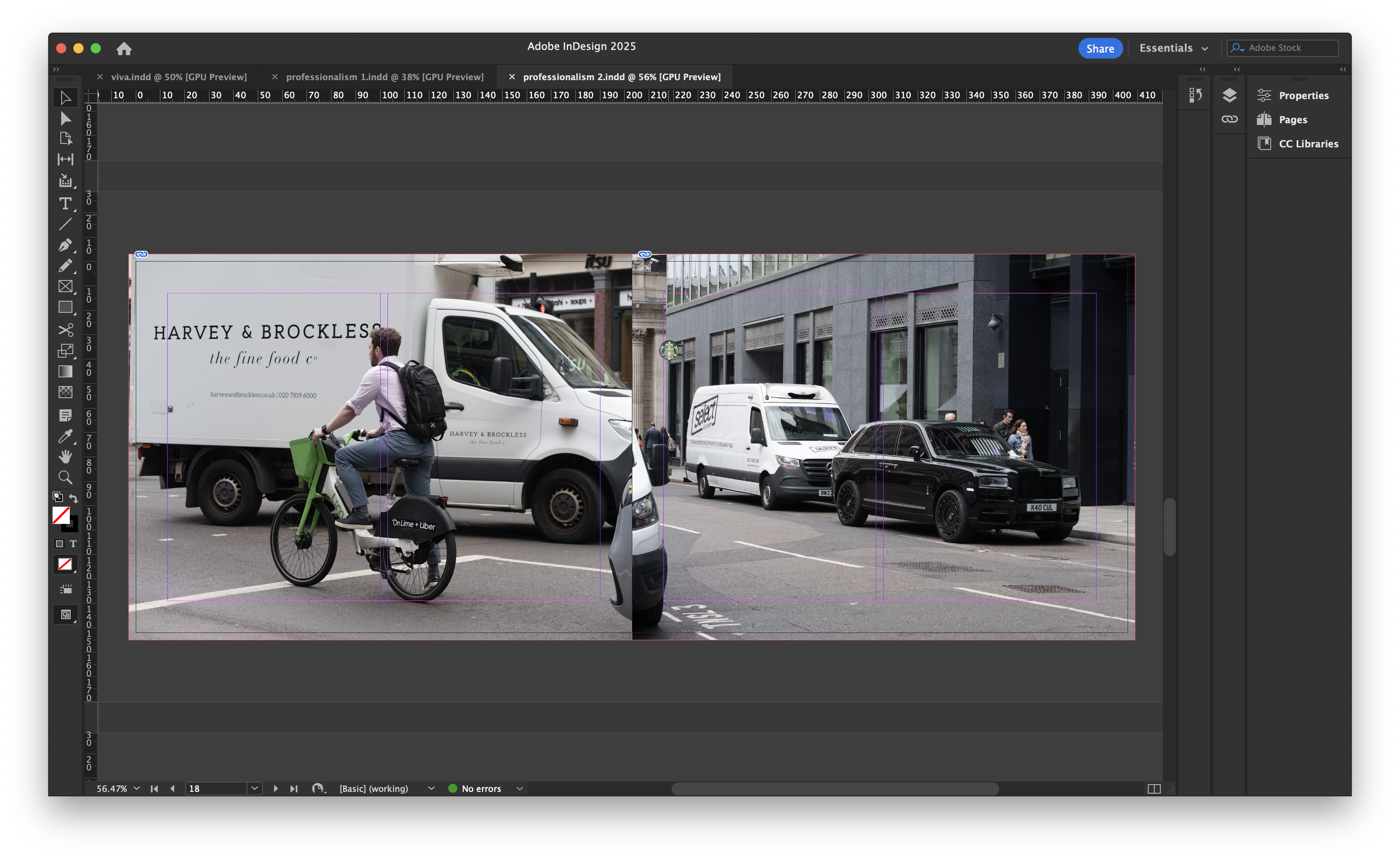Expand the collapsed tools panel
1400x860 pixels.
point(56,69)
